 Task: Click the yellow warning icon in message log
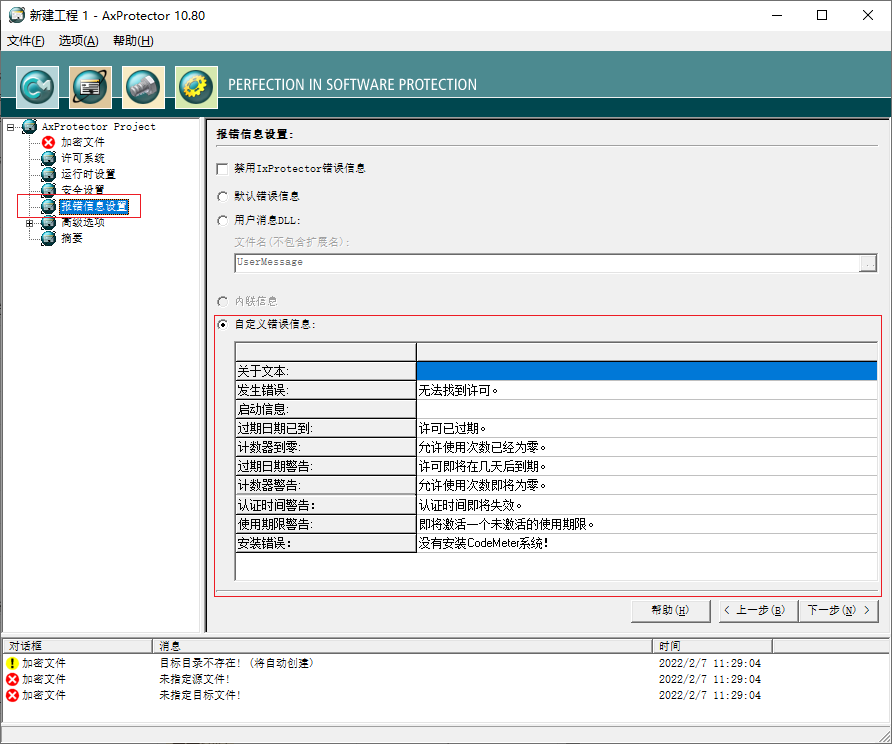click(13, 663)
